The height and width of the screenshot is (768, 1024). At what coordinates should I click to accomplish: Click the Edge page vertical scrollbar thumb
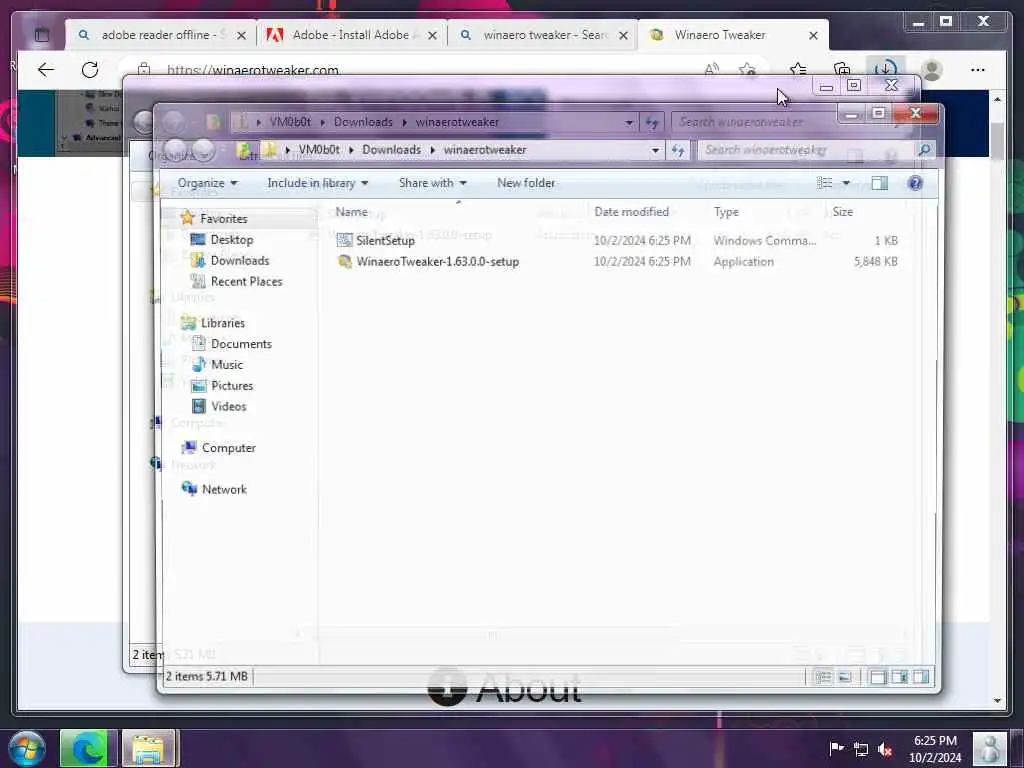[997, 140]
